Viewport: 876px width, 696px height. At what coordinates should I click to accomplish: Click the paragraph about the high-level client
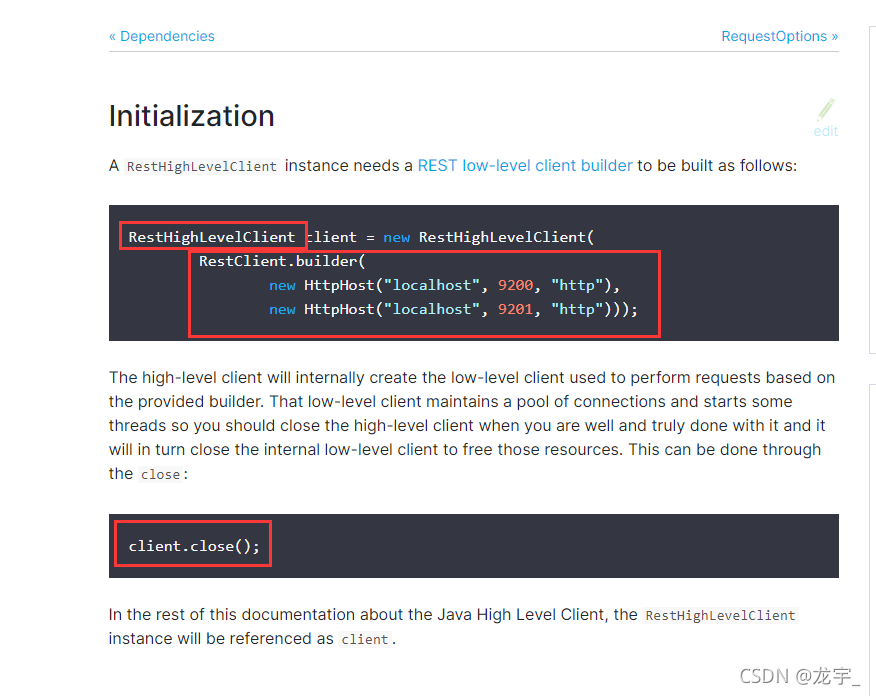click(472, 426)
